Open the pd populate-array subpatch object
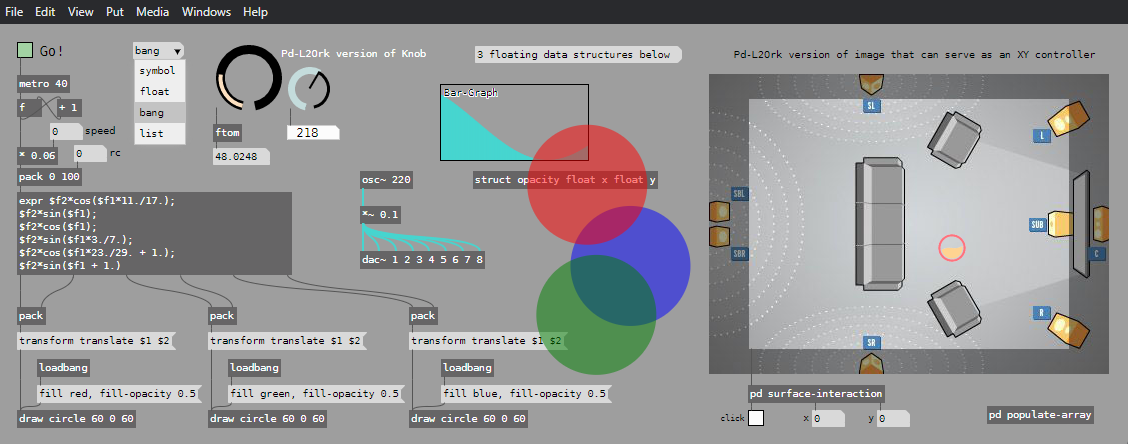 [x=1039, y=414]
